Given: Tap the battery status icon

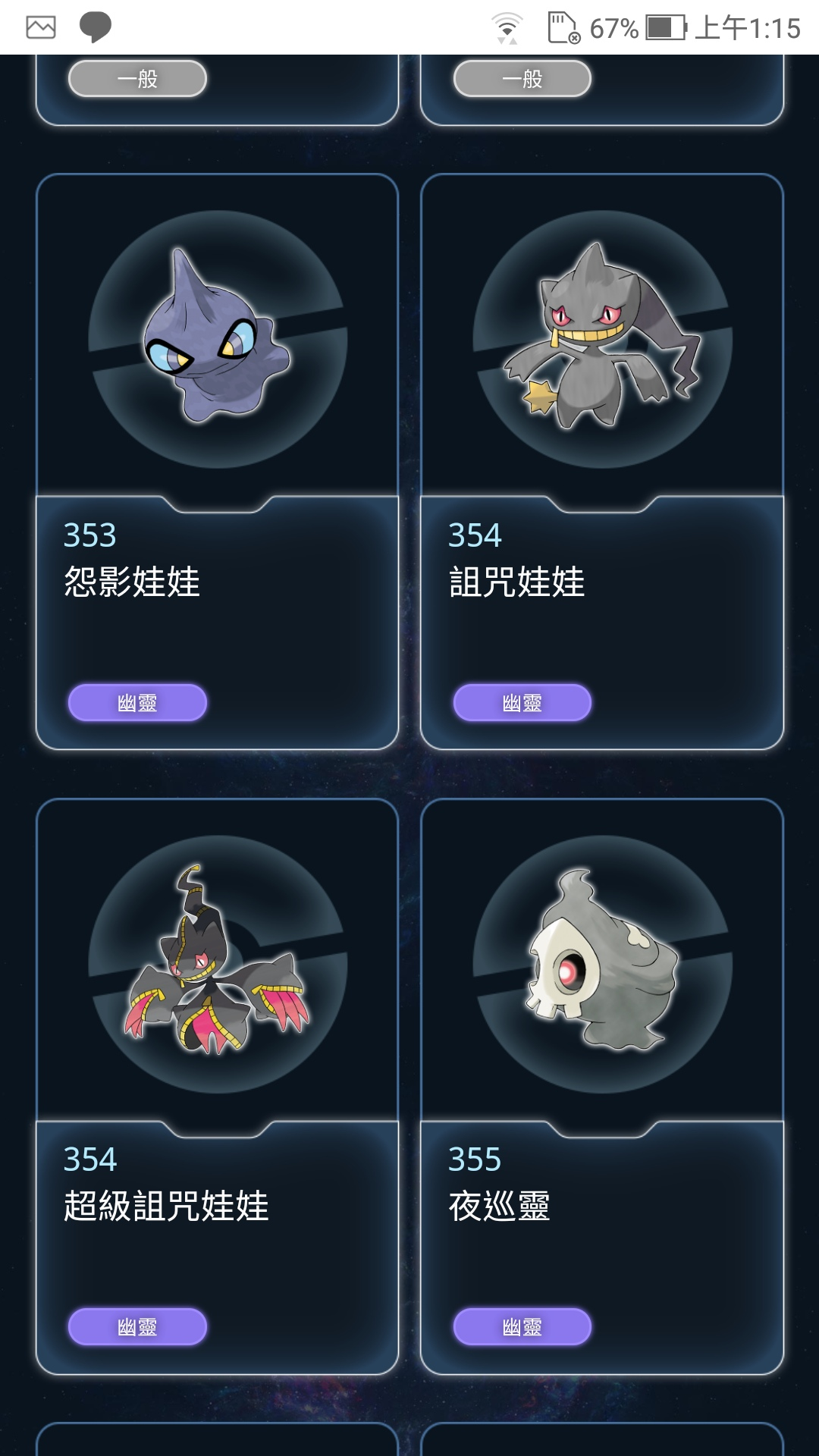Looking at the screenshot, I should point(666,28).
